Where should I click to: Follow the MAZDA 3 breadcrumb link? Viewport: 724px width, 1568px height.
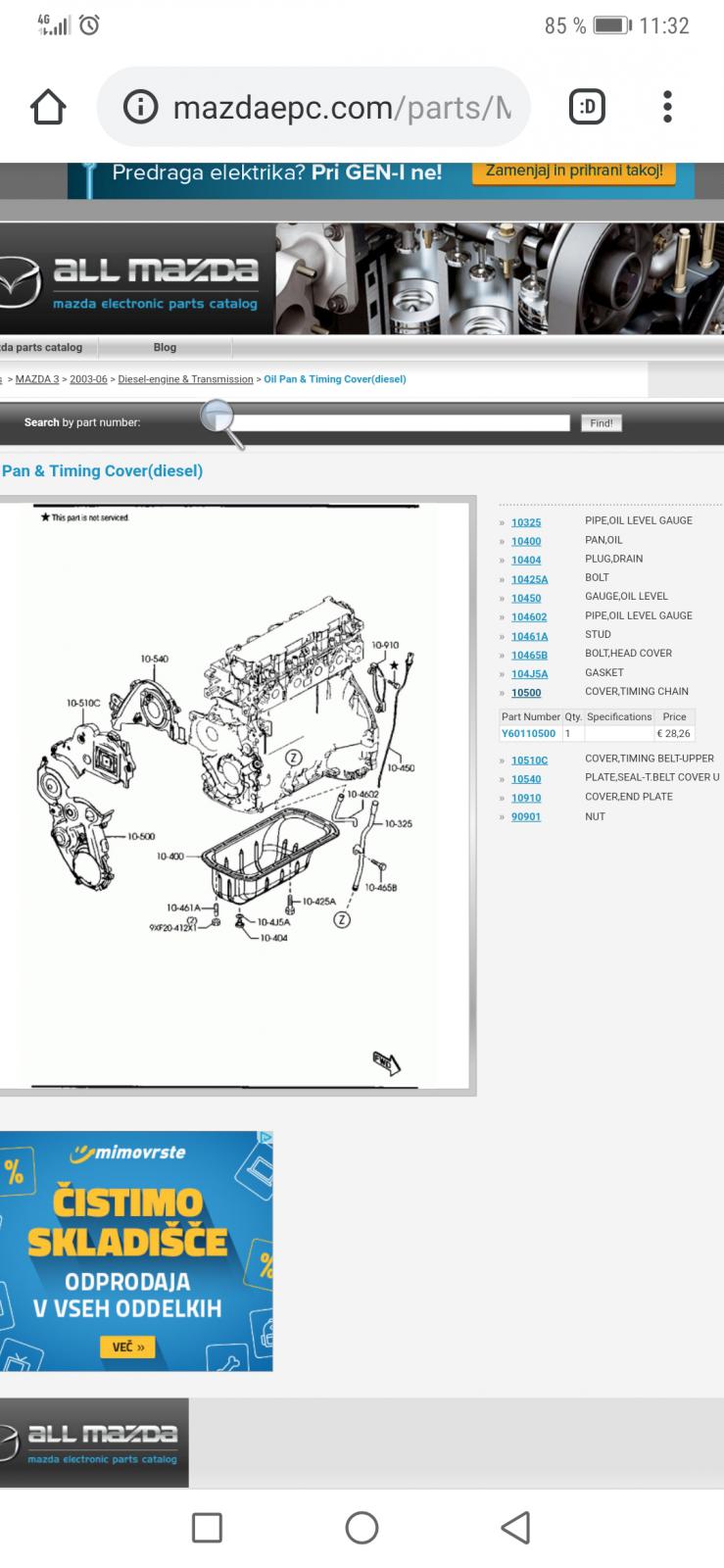[37, 379]
